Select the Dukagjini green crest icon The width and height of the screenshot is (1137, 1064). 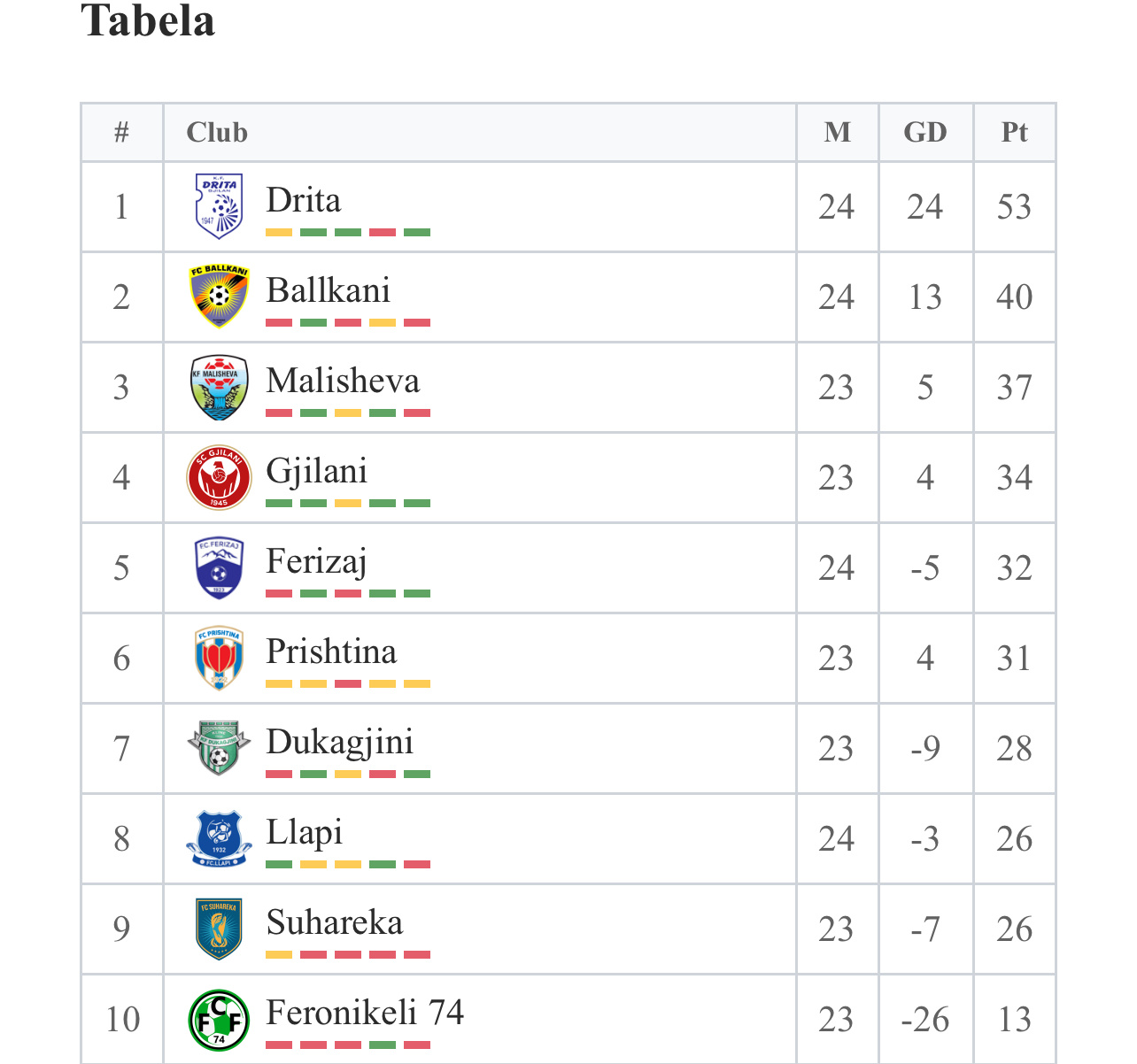pyautogui.click(x=219, y=748)
